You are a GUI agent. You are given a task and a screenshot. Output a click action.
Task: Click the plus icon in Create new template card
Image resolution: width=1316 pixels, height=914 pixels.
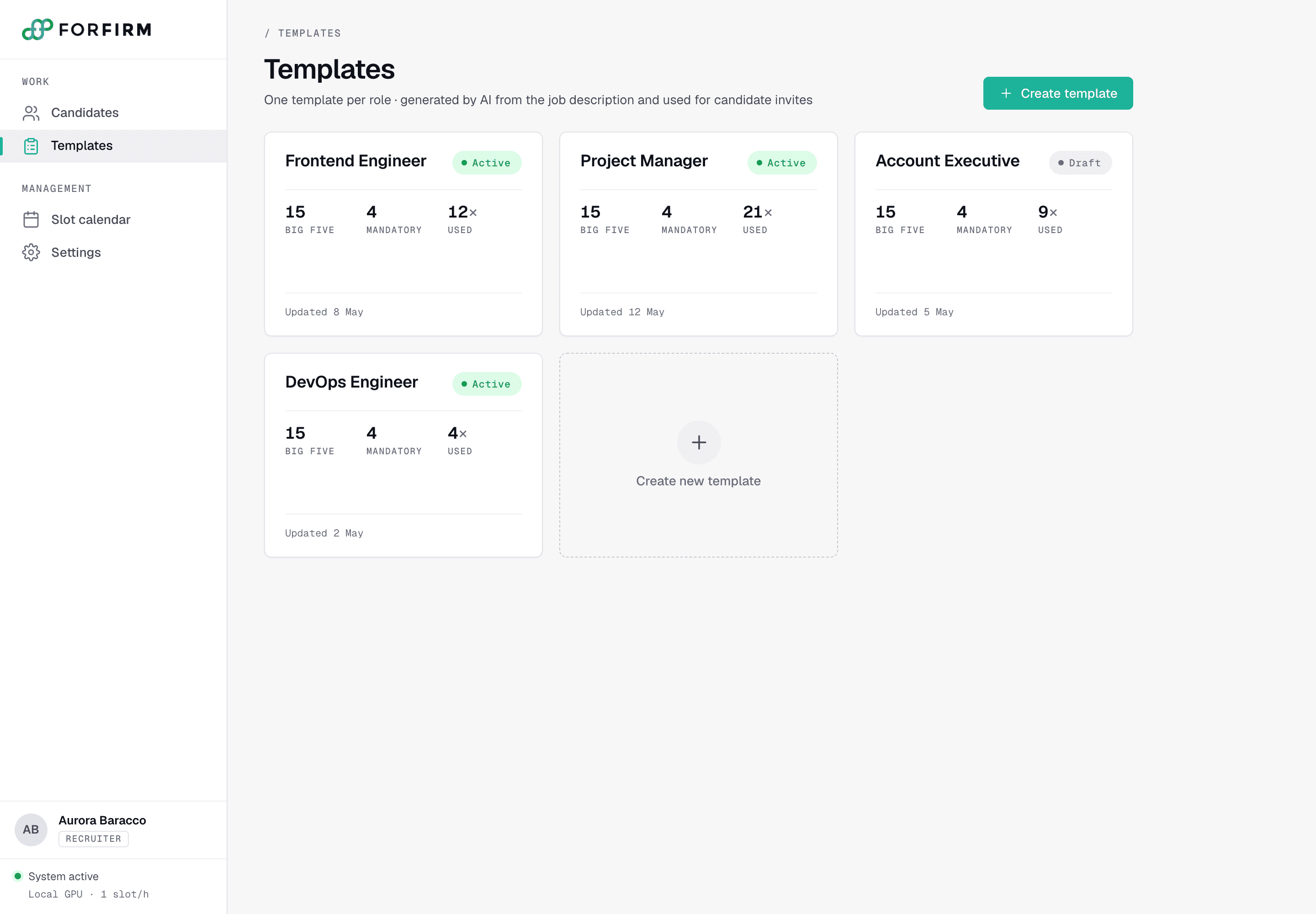coord(699,442)
